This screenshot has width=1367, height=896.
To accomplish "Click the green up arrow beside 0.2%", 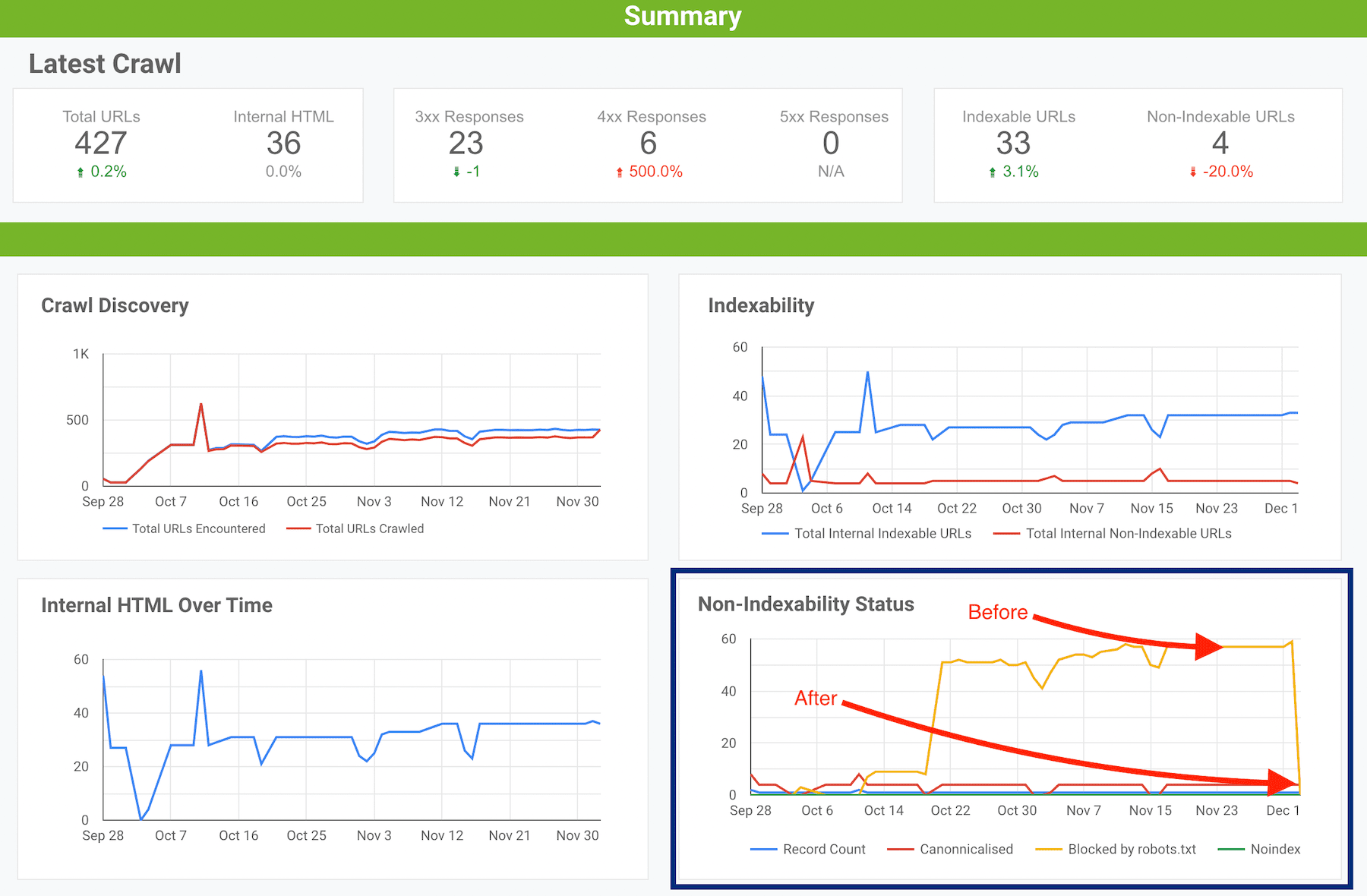I will pos(81,172).
